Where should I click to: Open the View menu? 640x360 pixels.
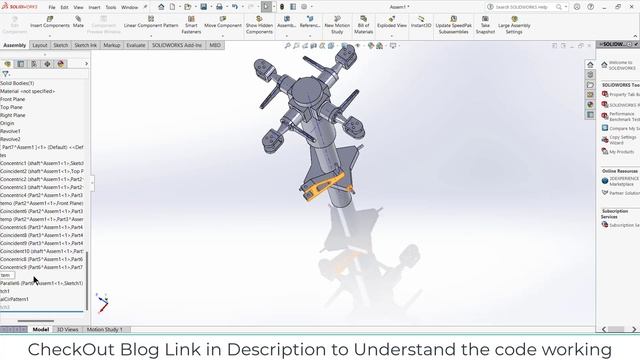point(78,7)
